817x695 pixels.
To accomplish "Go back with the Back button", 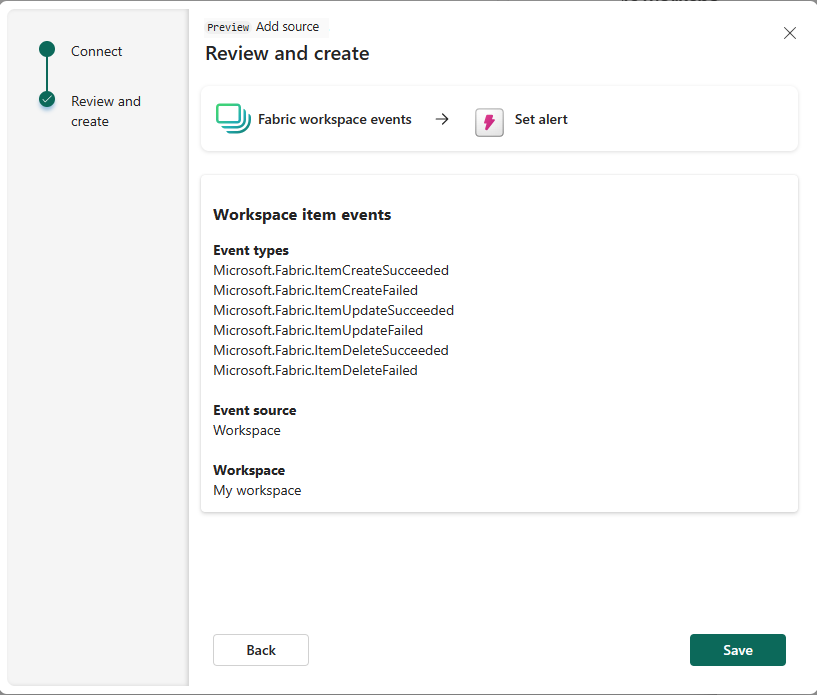I will [x=261, y=650].
